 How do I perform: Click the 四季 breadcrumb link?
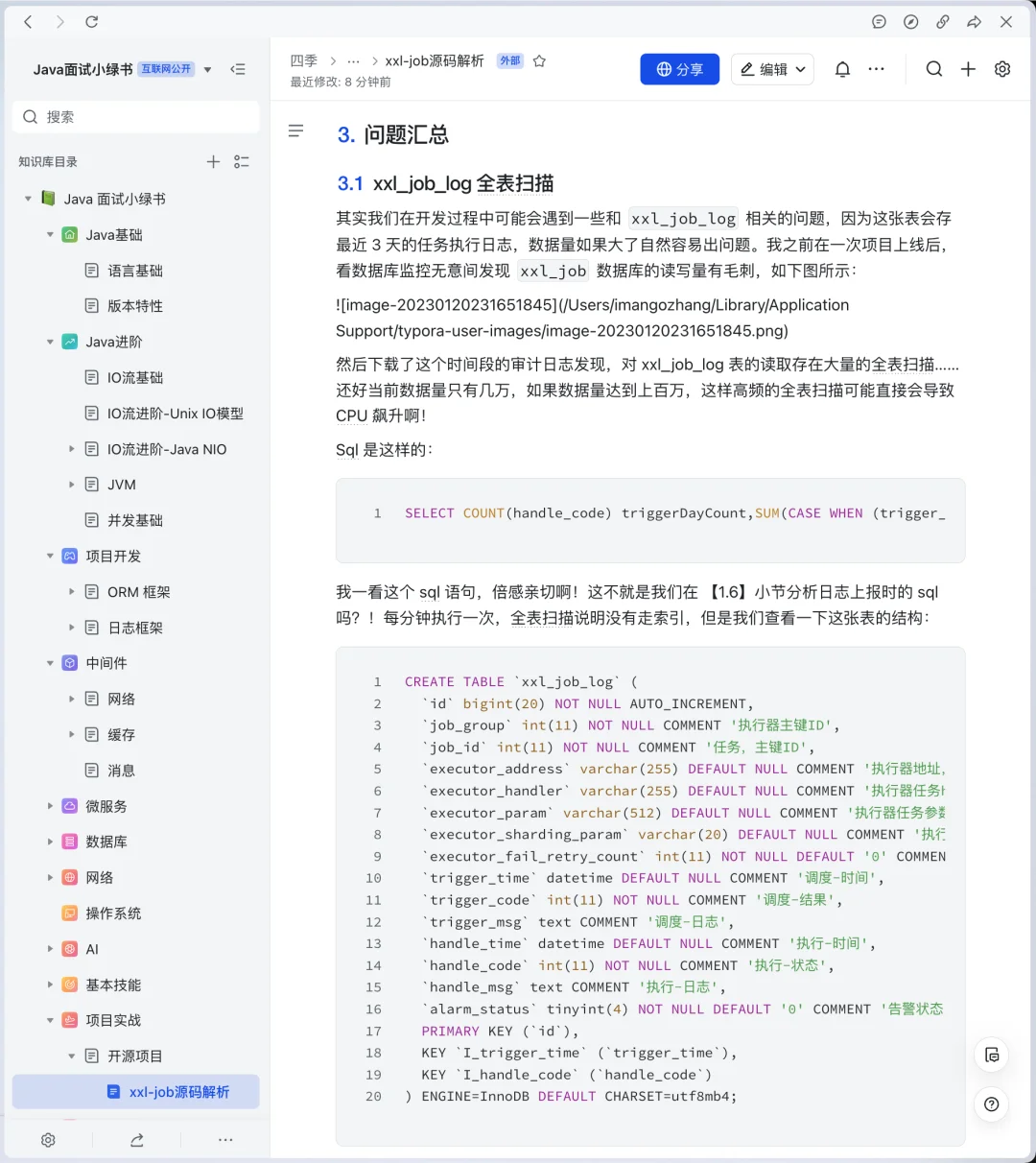point(304,60)
